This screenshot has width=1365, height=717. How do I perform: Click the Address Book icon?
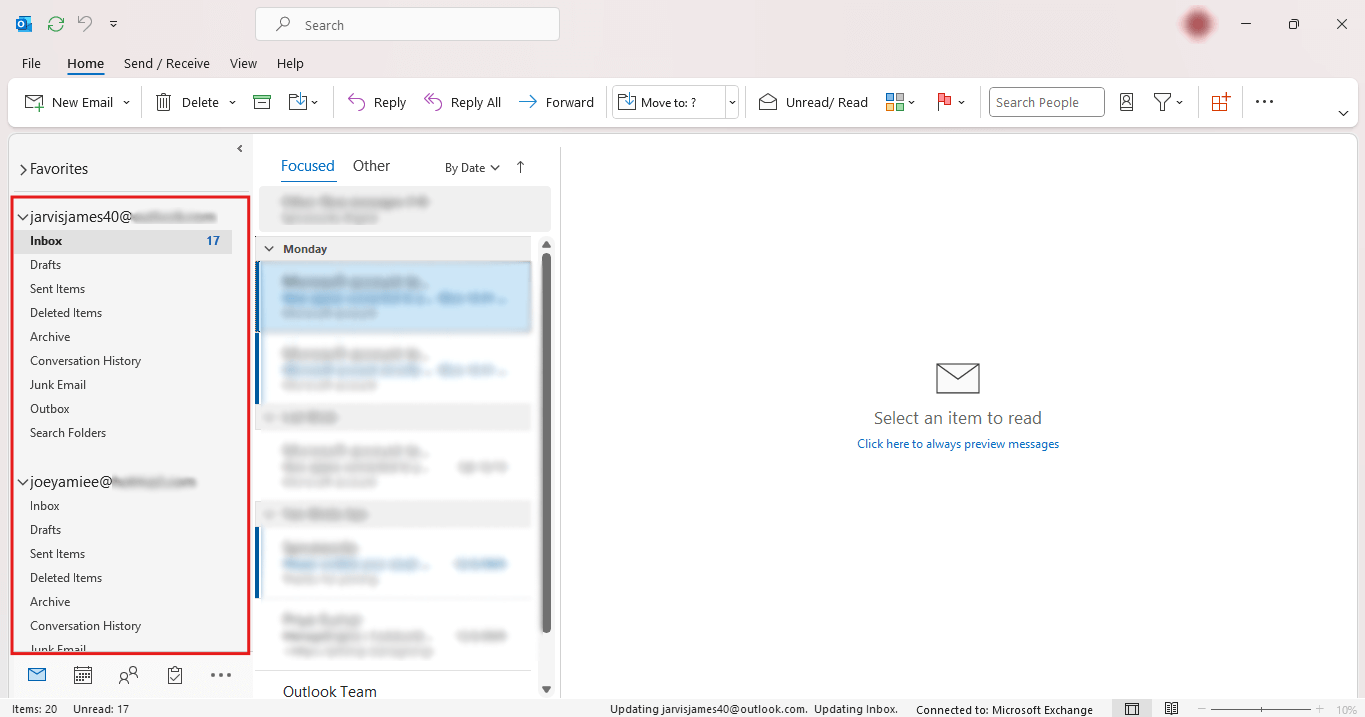(1126, 102)
